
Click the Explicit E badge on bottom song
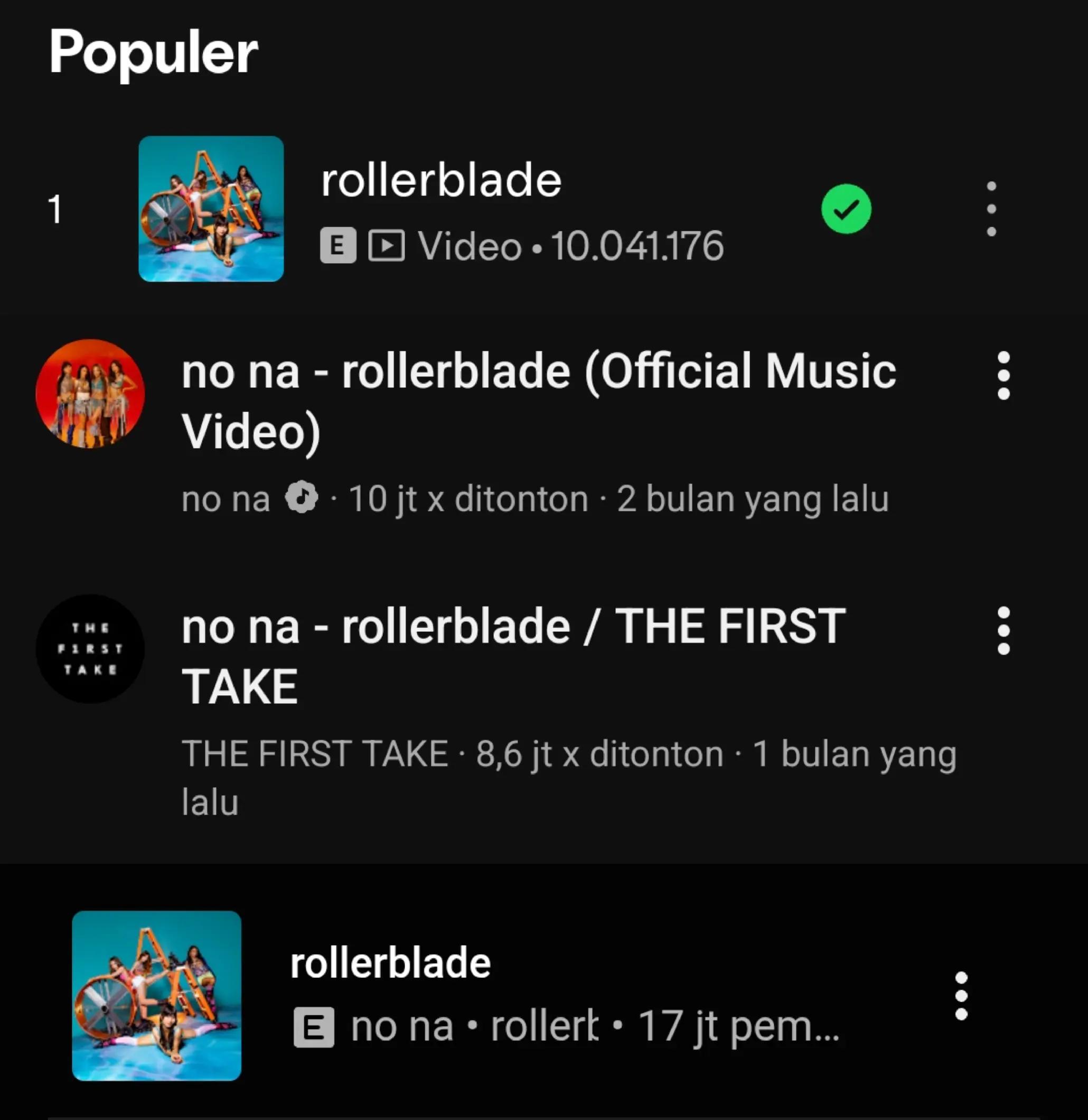[x=314, y=1028]
